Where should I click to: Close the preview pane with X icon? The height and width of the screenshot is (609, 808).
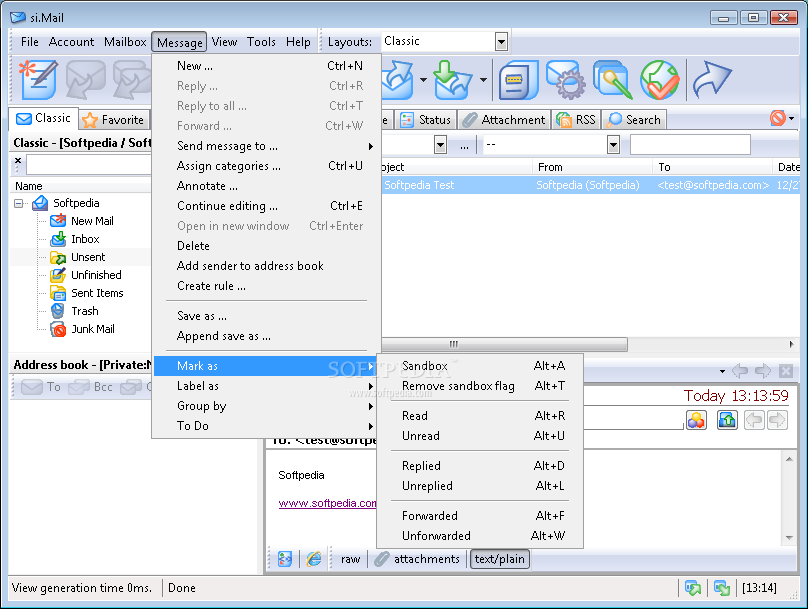[786, 370]
